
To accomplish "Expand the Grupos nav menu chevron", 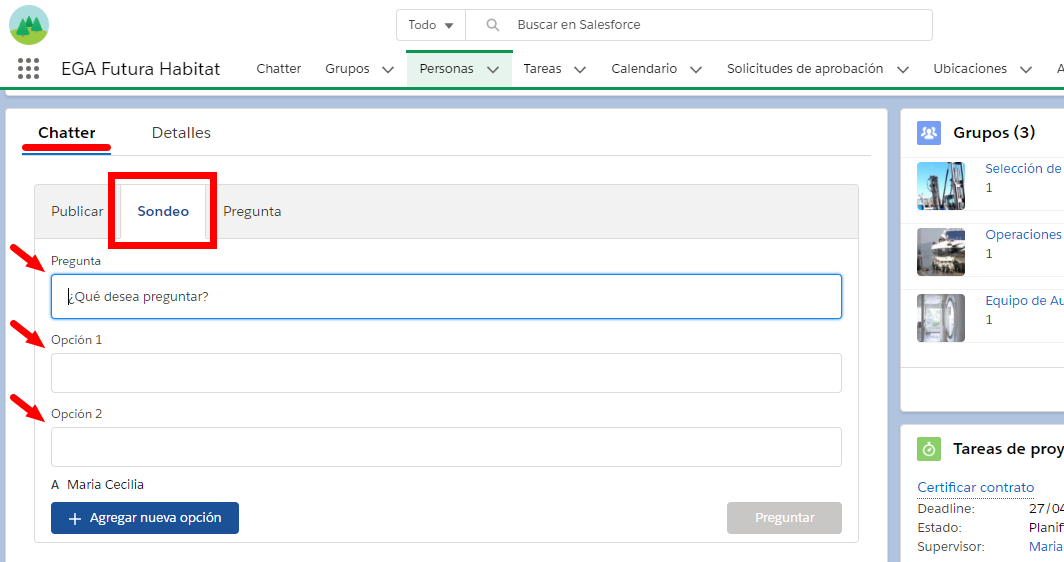I will 388,70.
